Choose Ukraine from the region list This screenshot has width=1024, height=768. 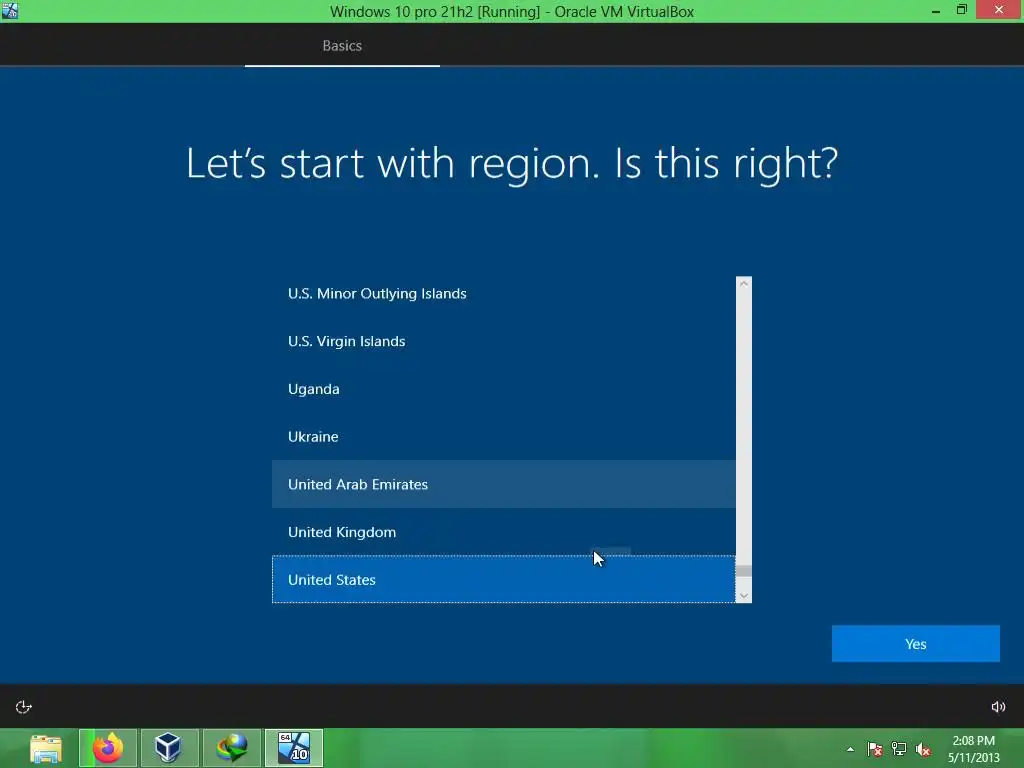(504, 437)
